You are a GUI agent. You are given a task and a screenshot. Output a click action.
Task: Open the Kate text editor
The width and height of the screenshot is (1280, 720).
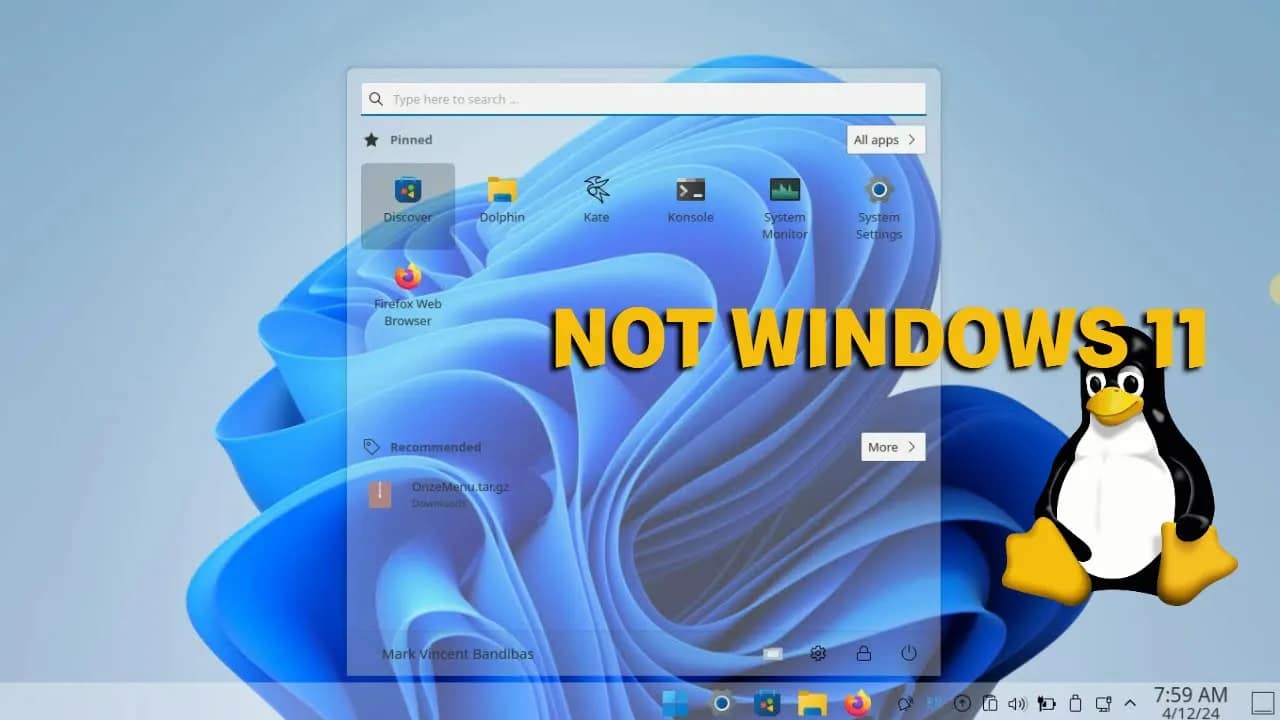point(595,195)
